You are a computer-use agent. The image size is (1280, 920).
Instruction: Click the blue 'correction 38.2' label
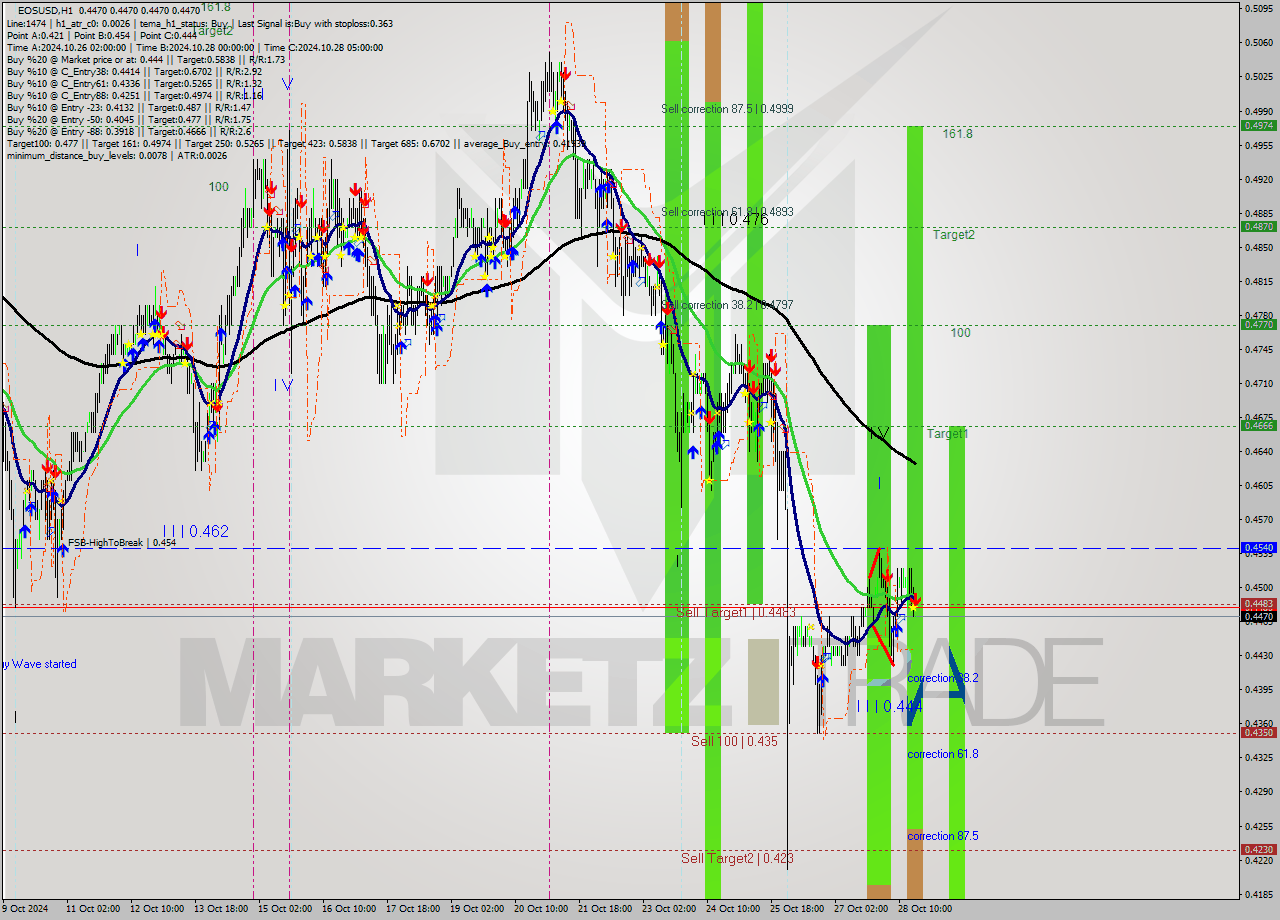943,678
